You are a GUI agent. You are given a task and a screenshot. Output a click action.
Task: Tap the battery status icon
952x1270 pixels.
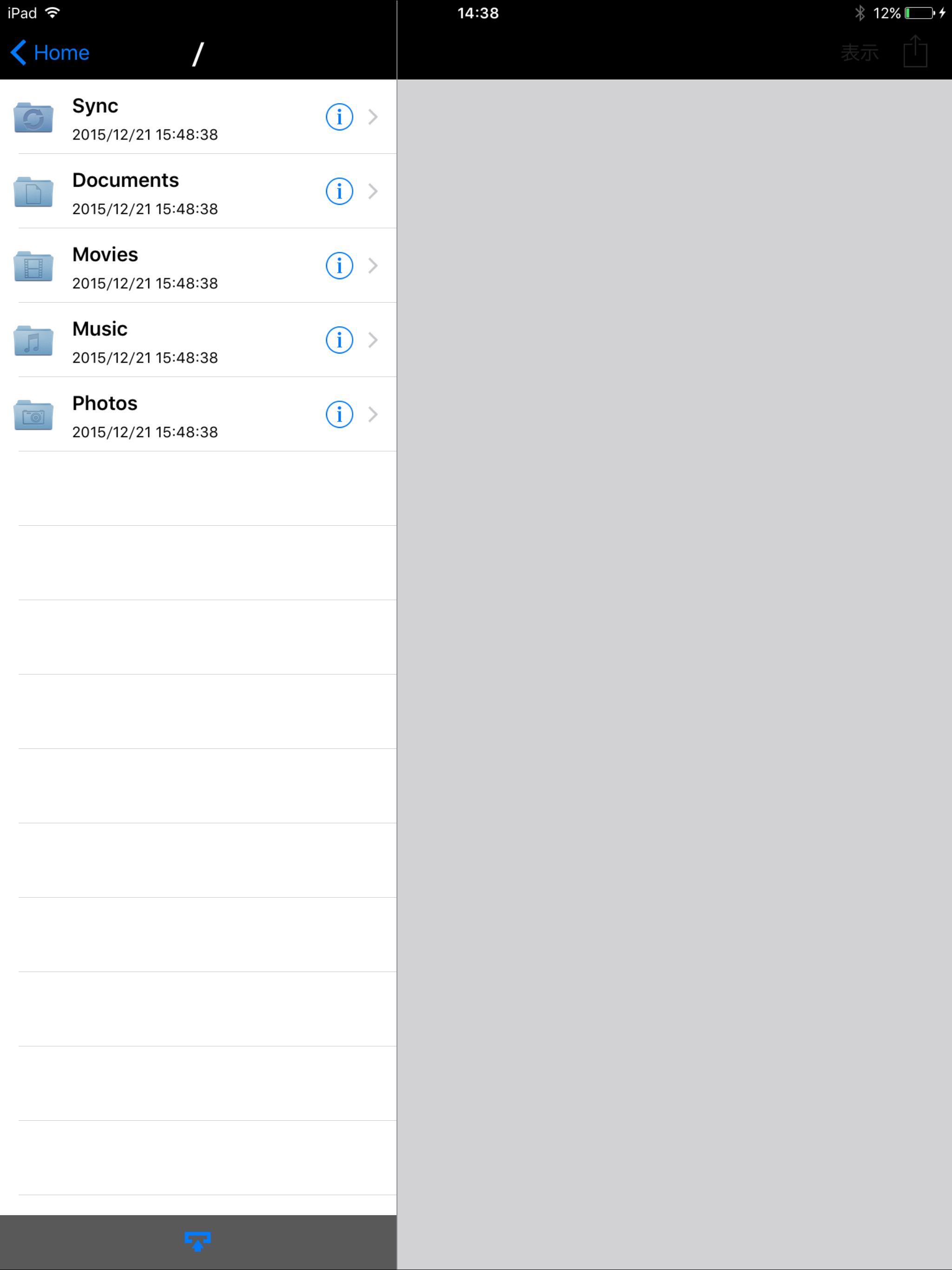pos(920,13)
